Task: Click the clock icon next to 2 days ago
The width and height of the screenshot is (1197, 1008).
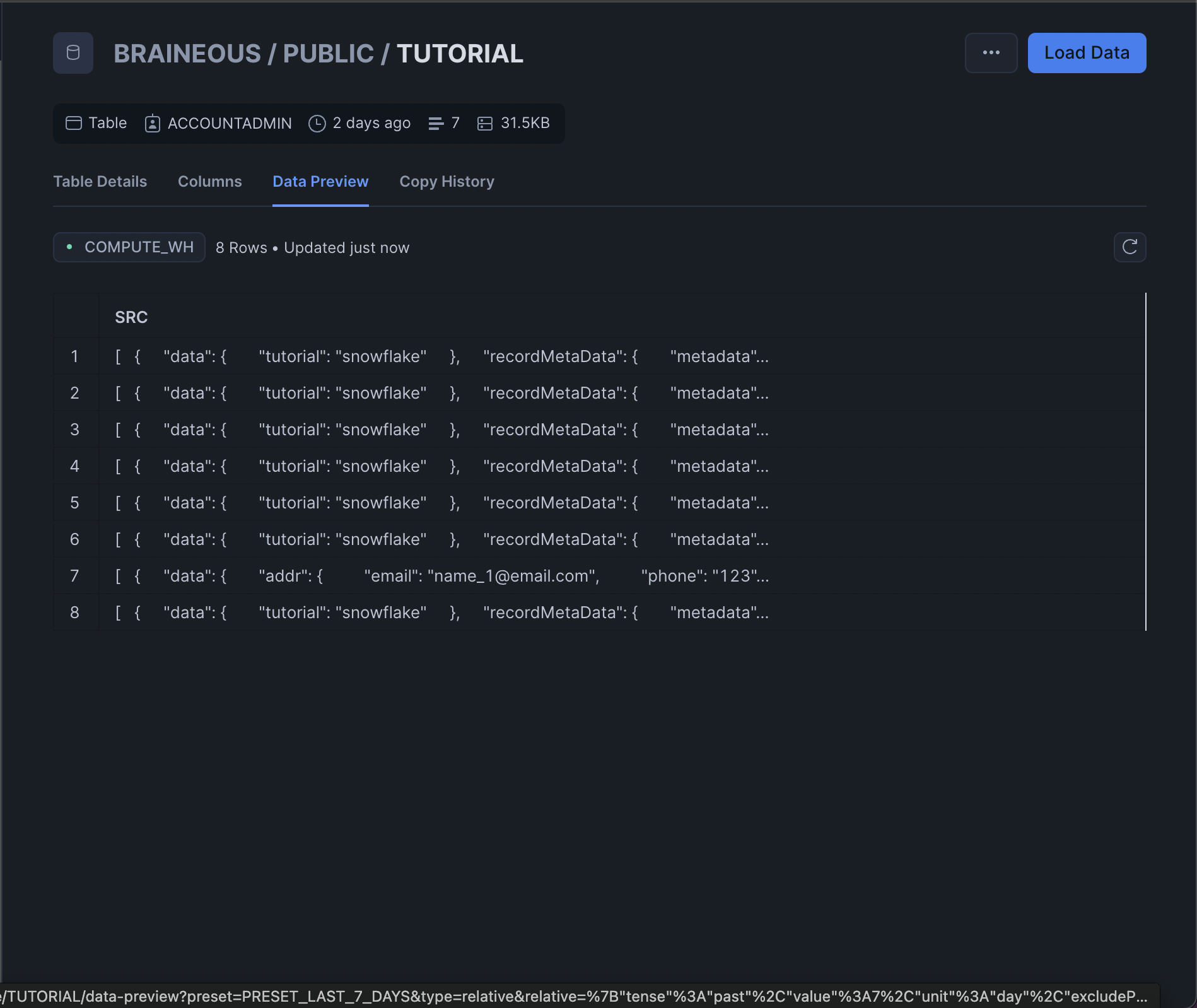Action: click(x=317, y=123)
